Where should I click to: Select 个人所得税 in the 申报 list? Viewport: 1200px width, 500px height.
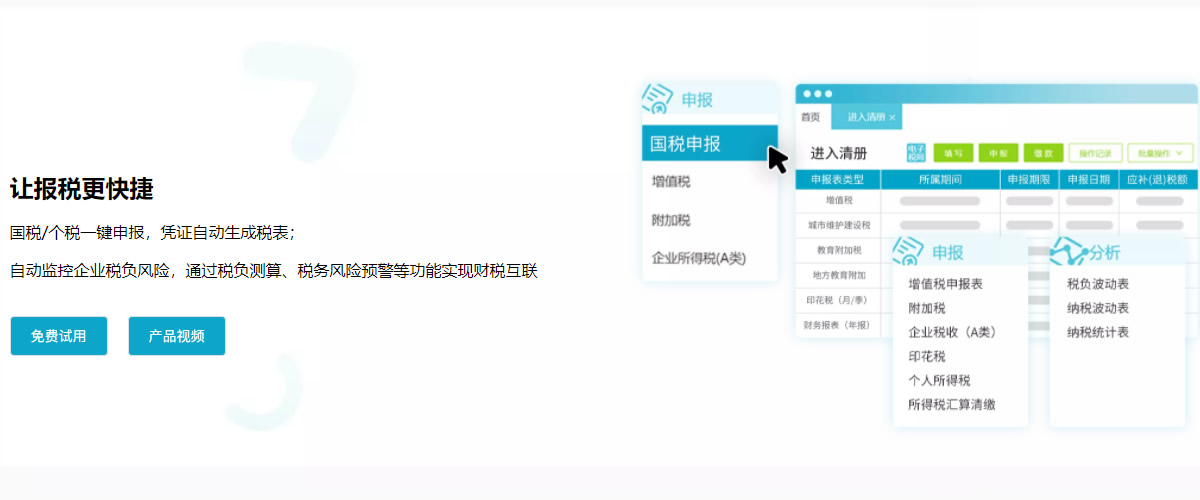click(x=939, y=380)
